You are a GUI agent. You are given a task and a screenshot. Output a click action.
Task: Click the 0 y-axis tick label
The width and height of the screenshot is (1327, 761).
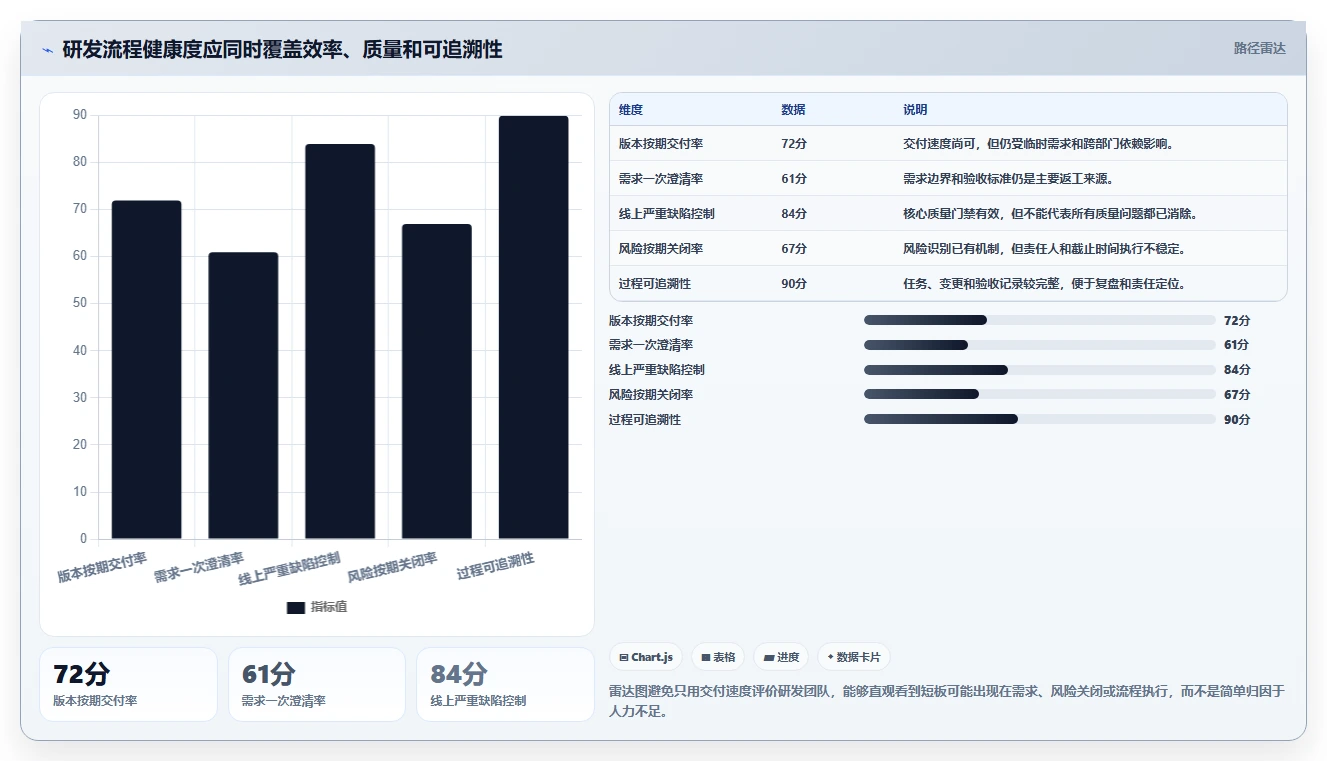pos(83,539)
